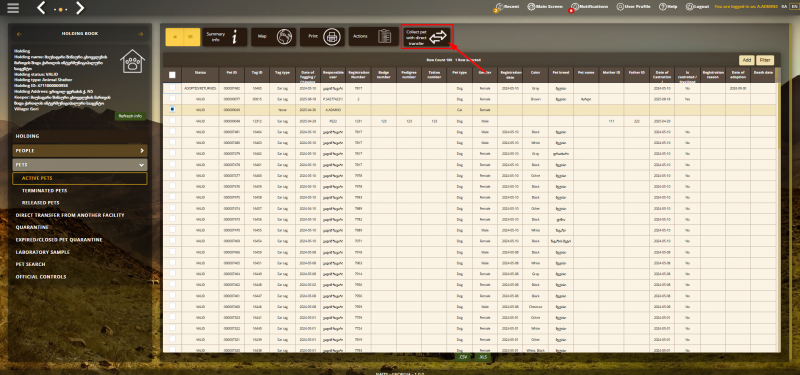Open RELEASED PETS submenu
This screenshot has width=800, height=375.
click(x=40, y=203)
